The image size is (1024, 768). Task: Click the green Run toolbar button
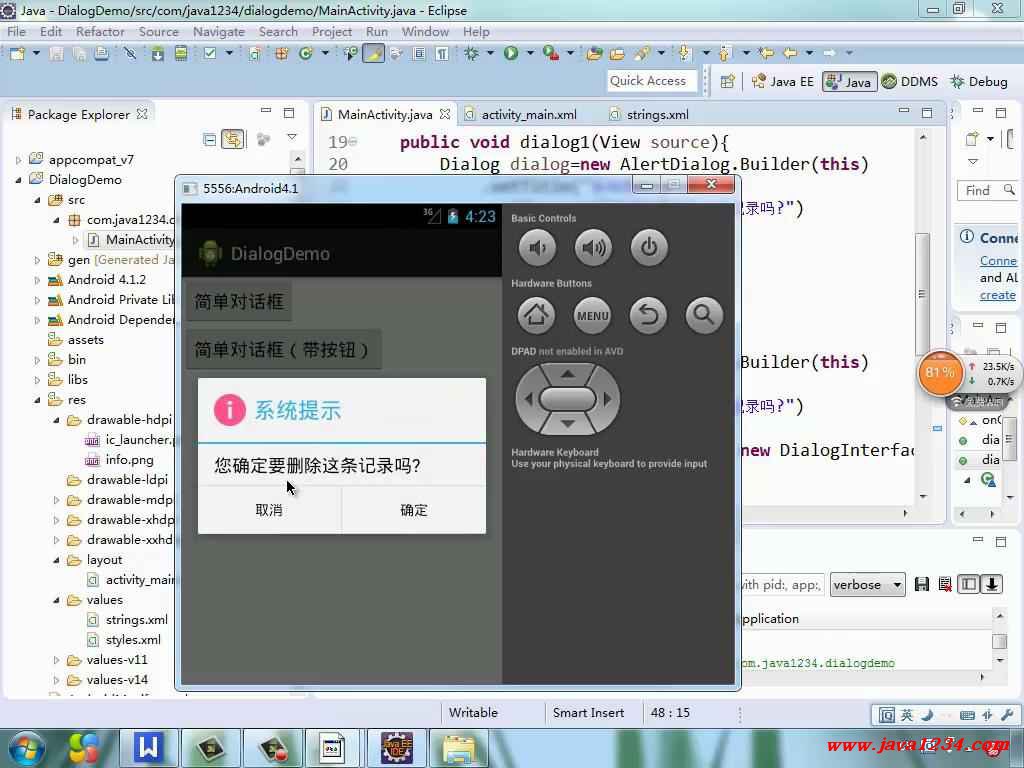(511, 54)
